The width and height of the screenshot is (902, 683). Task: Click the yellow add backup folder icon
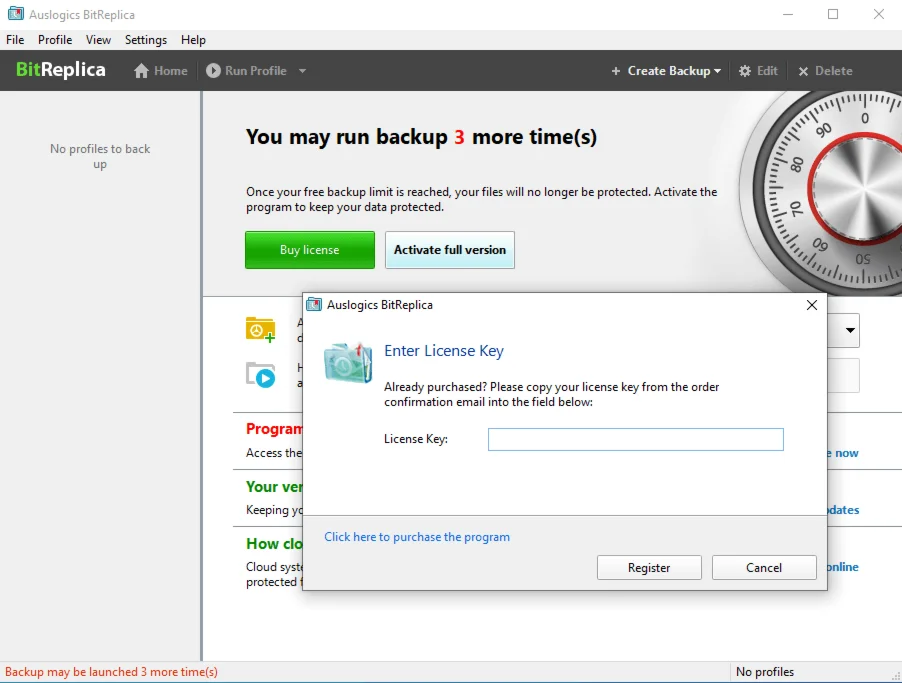(x=260, y=329)
